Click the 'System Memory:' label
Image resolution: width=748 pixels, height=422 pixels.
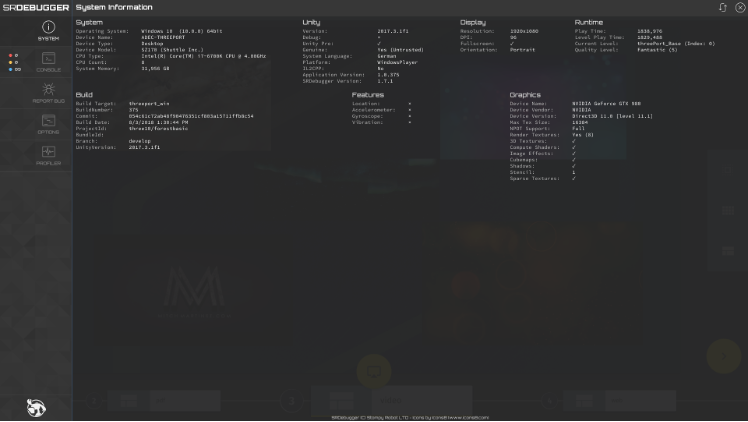click(97, 68)
